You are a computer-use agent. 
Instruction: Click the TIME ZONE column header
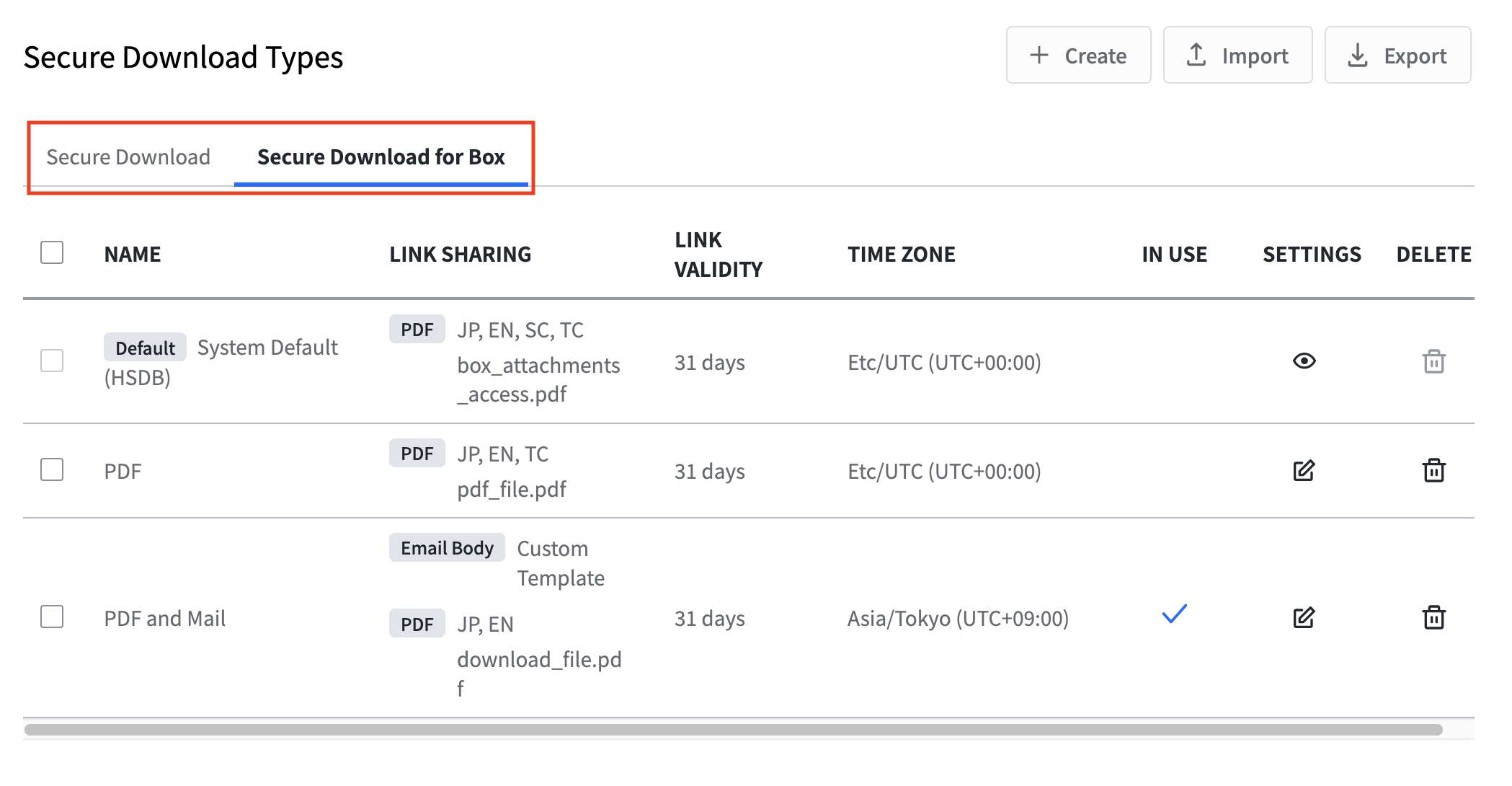tap(901, 255)
